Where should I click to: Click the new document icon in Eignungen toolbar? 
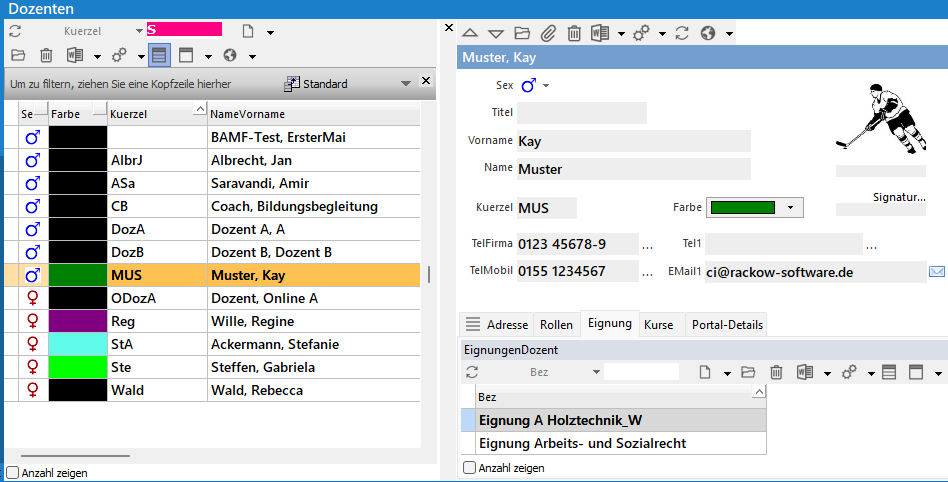coord(705,372)
